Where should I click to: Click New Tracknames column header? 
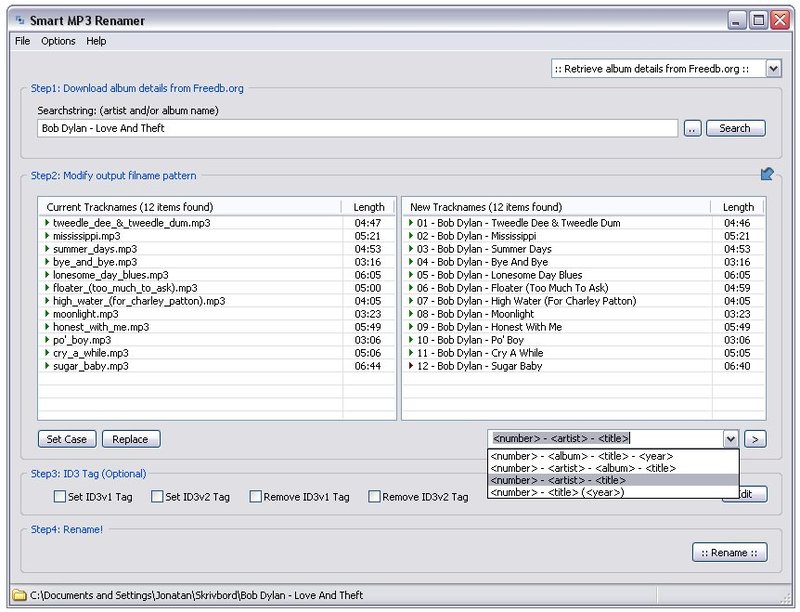pyautogui.click(x=557, y=207)
